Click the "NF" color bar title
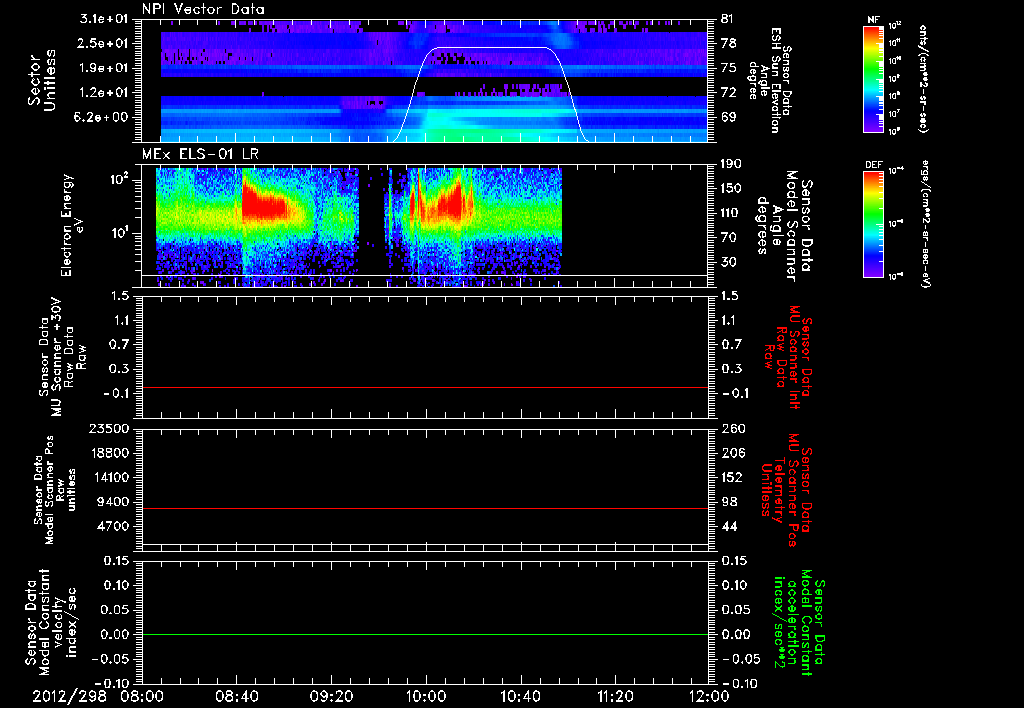 (874, 20)
